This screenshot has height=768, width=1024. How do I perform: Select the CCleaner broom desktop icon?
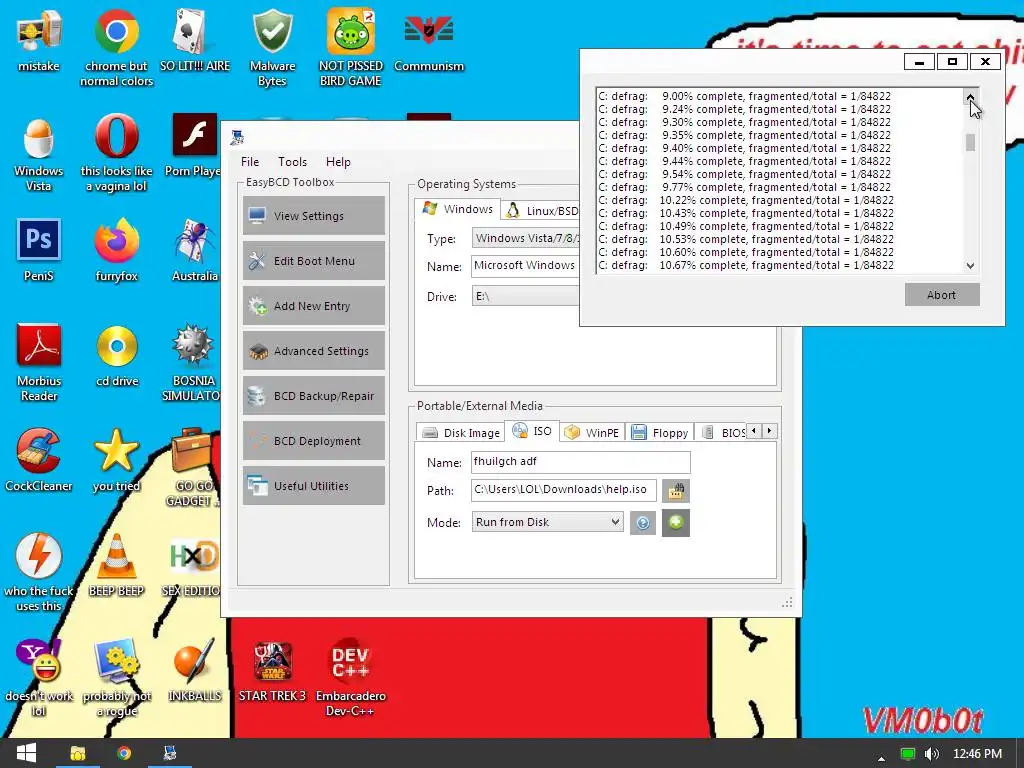[39, 460]
